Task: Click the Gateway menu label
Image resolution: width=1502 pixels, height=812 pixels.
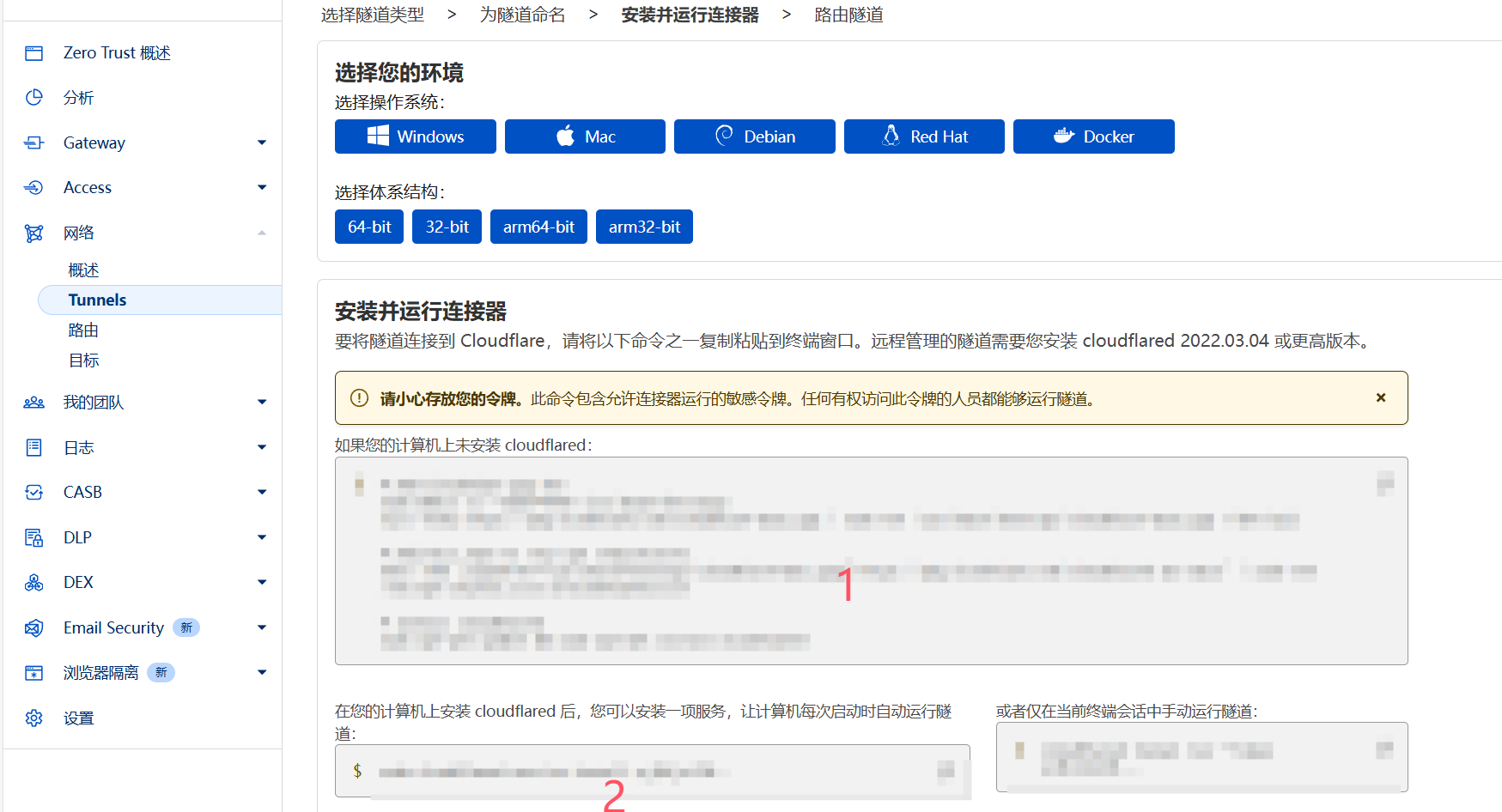Action: tap(94, 142)
